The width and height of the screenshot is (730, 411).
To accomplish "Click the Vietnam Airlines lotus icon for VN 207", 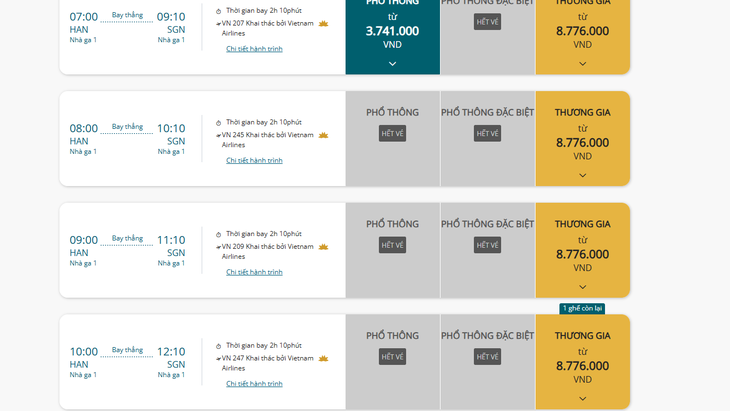I will pos(323,24).
